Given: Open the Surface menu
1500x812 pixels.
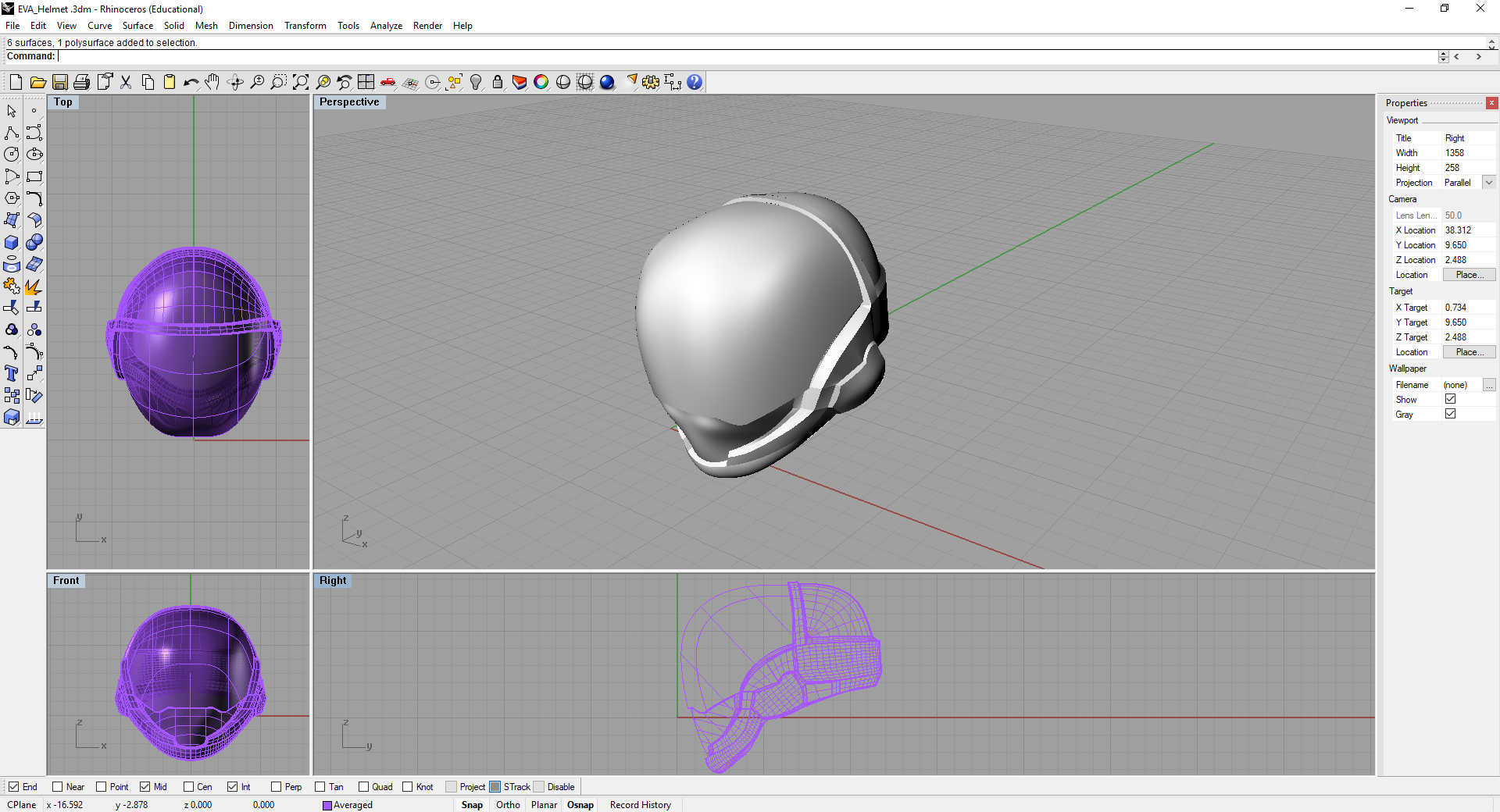Looking at the screenshot, I should pyautogui.click(x=137, y=26).
